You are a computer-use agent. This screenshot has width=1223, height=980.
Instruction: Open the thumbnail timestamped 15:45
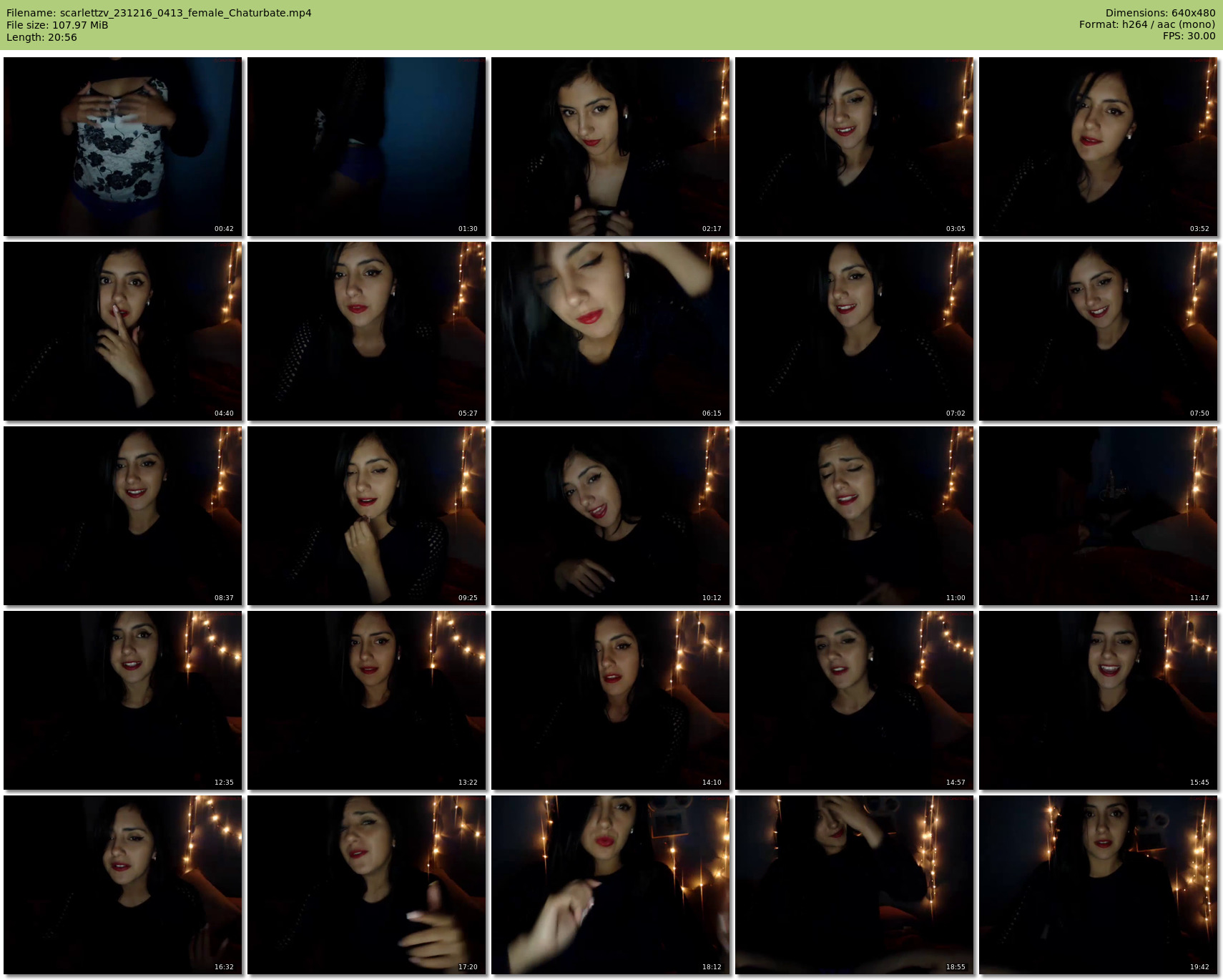(1098, 700)
